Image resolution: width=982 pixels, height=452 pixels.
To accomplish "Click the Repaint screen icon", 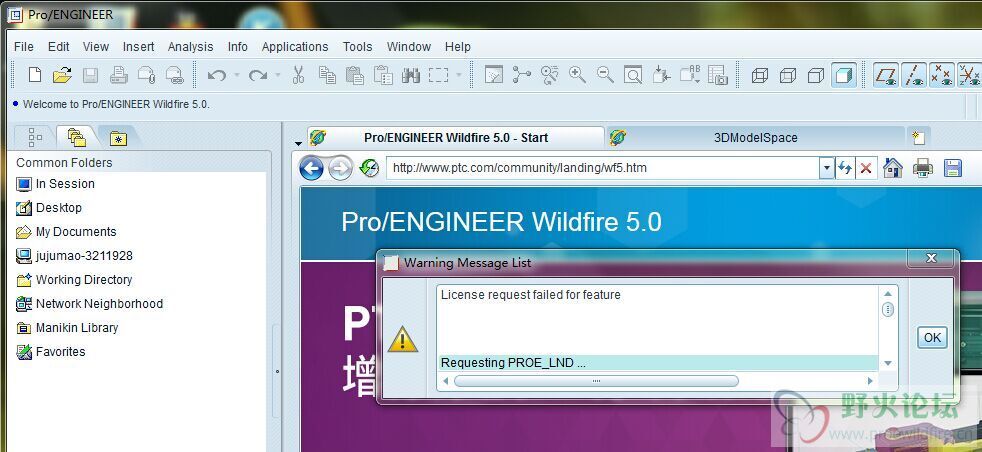I will coord(494,76).
